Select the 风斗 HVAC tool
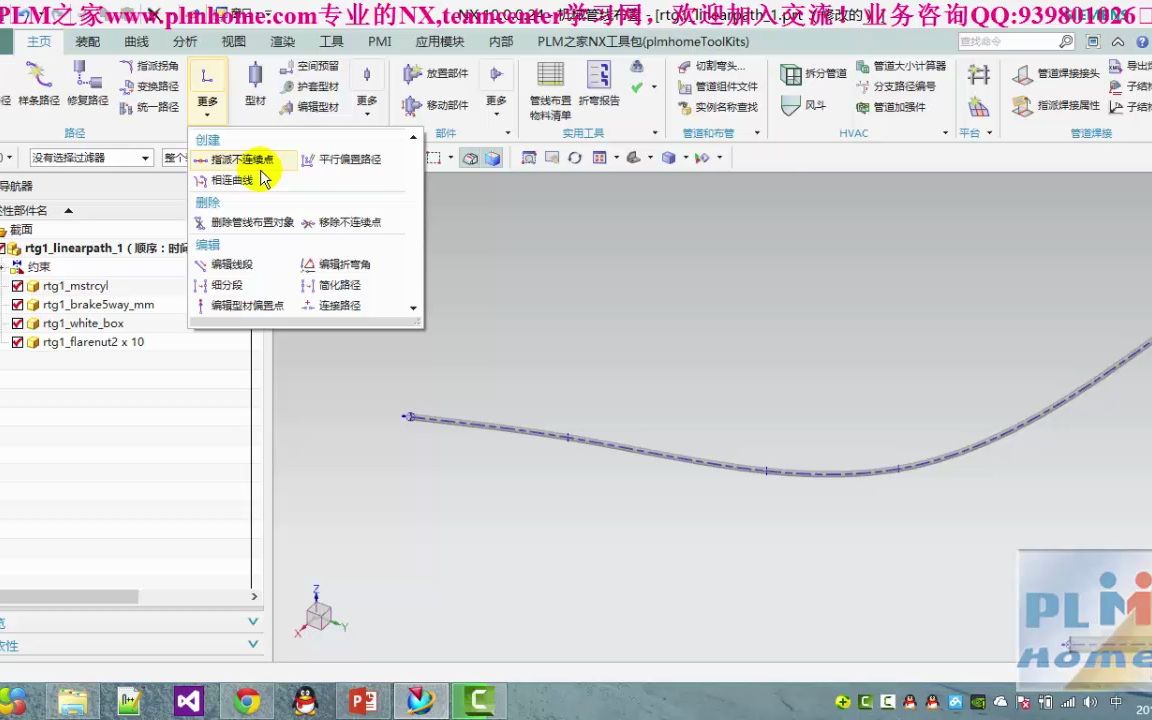 (x=804, y=105)
